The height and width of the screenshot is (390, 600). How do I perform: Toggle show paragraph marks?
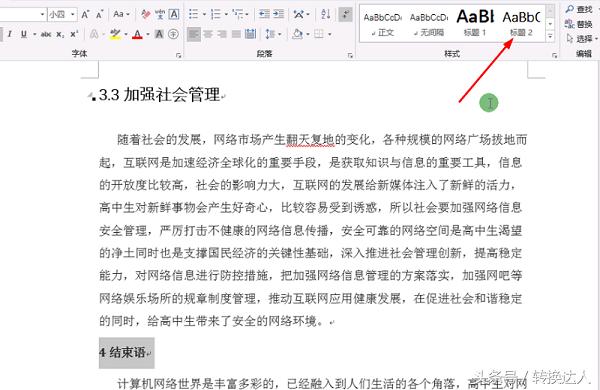[x=346, y=15]
